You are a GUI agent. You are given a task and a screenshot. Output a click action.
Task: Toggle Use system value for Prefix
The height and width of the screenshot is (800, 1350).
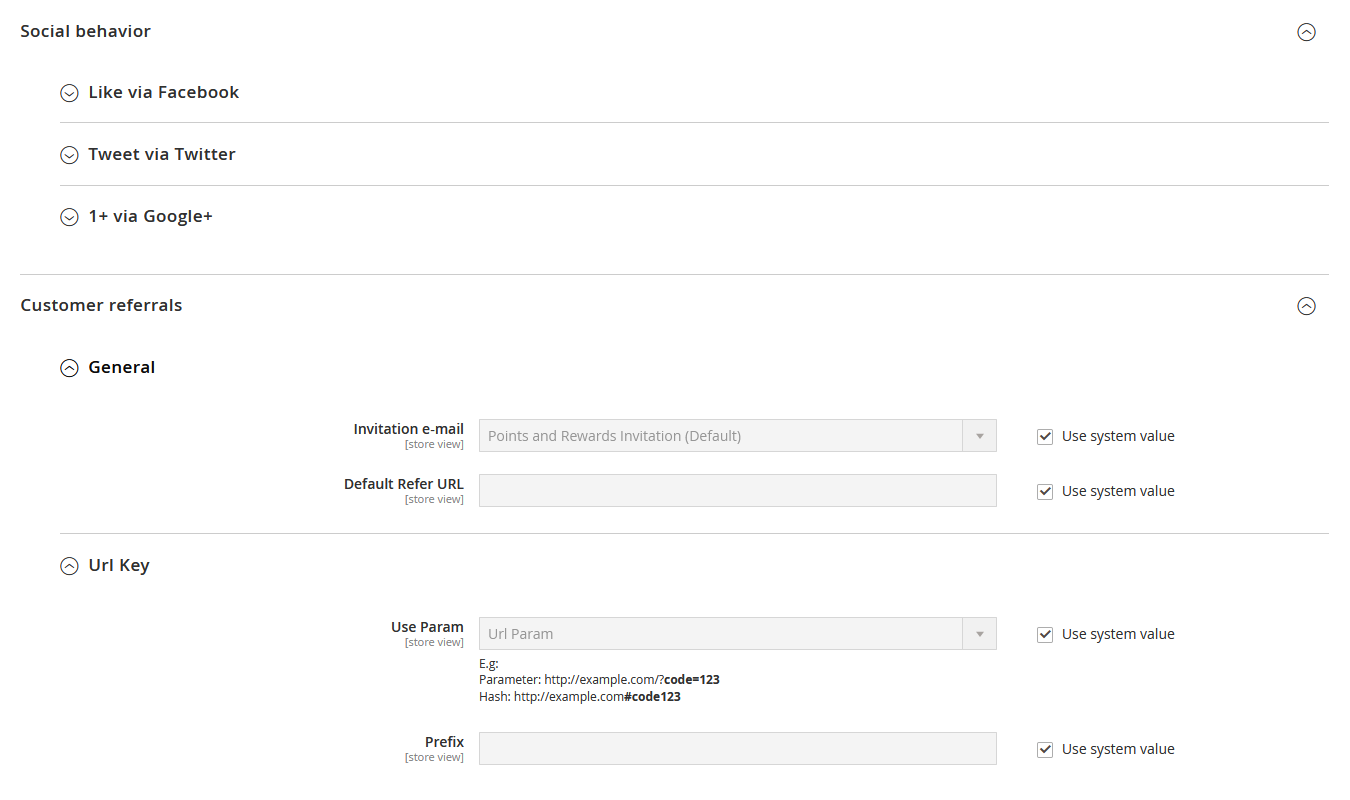[x=1045, y=750]
